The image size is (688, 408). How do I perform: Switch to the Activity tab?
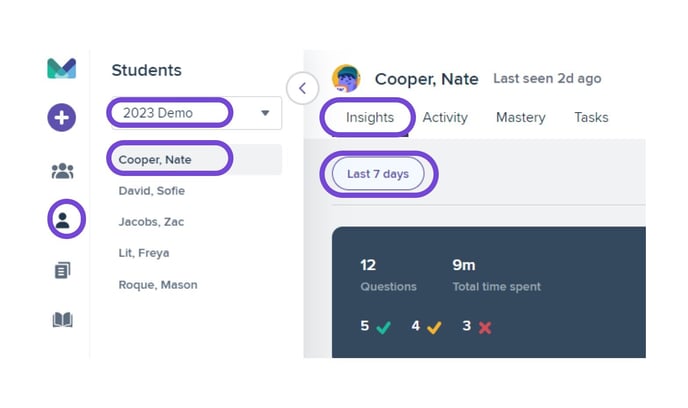tap(445, 118)
